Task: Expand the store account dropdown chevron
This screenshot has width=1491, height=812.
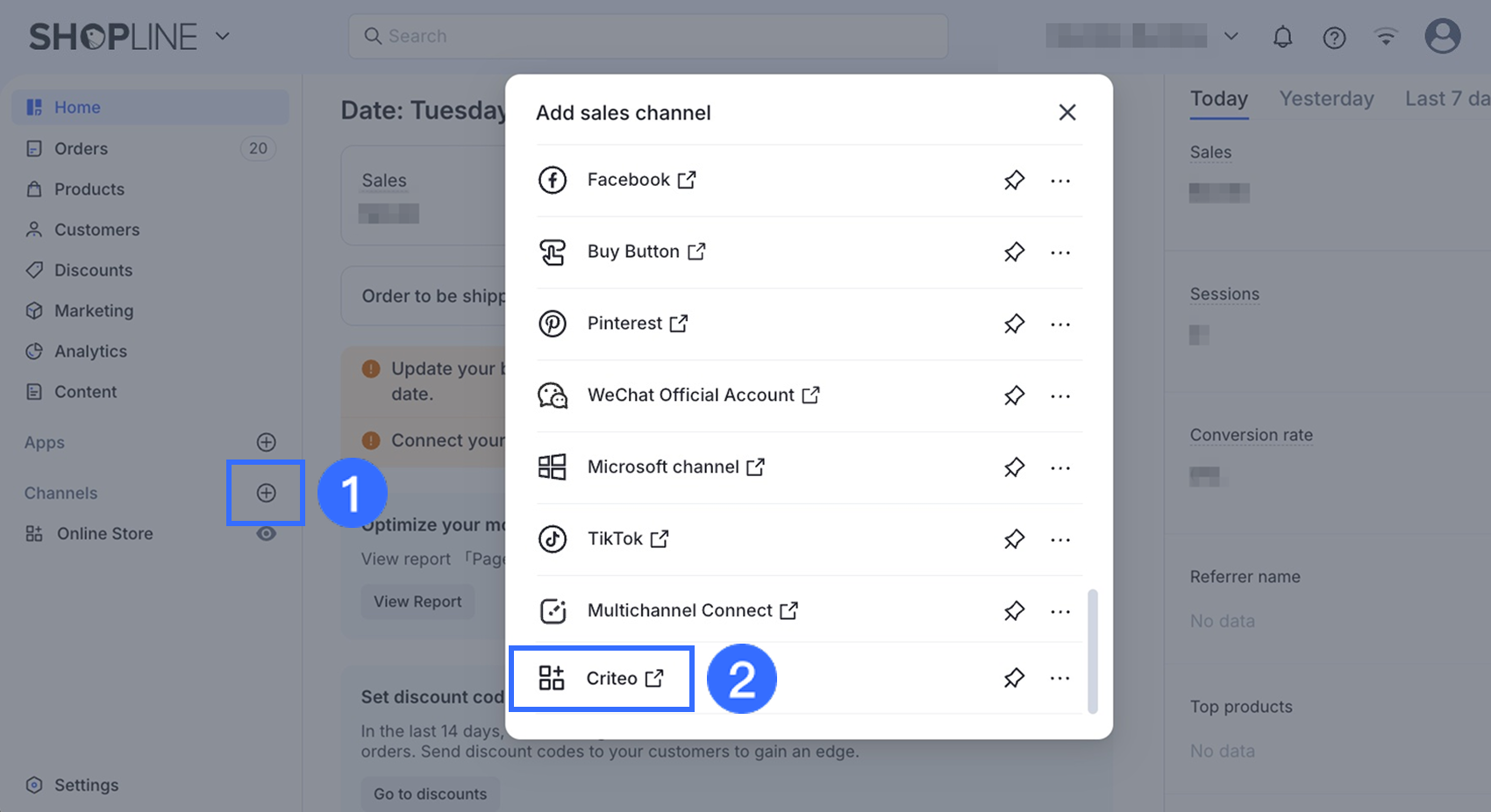Action: point(1231,36)
